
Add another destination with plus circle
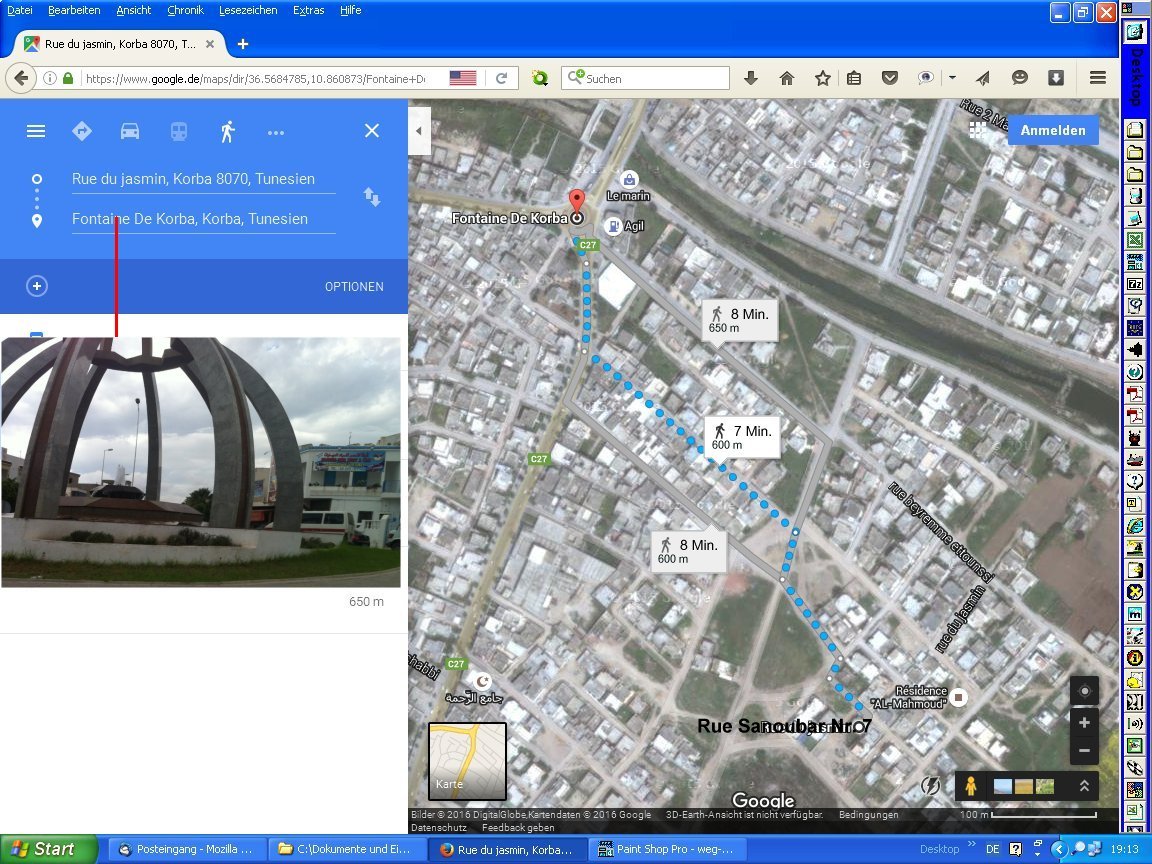[x=37, y=286]
